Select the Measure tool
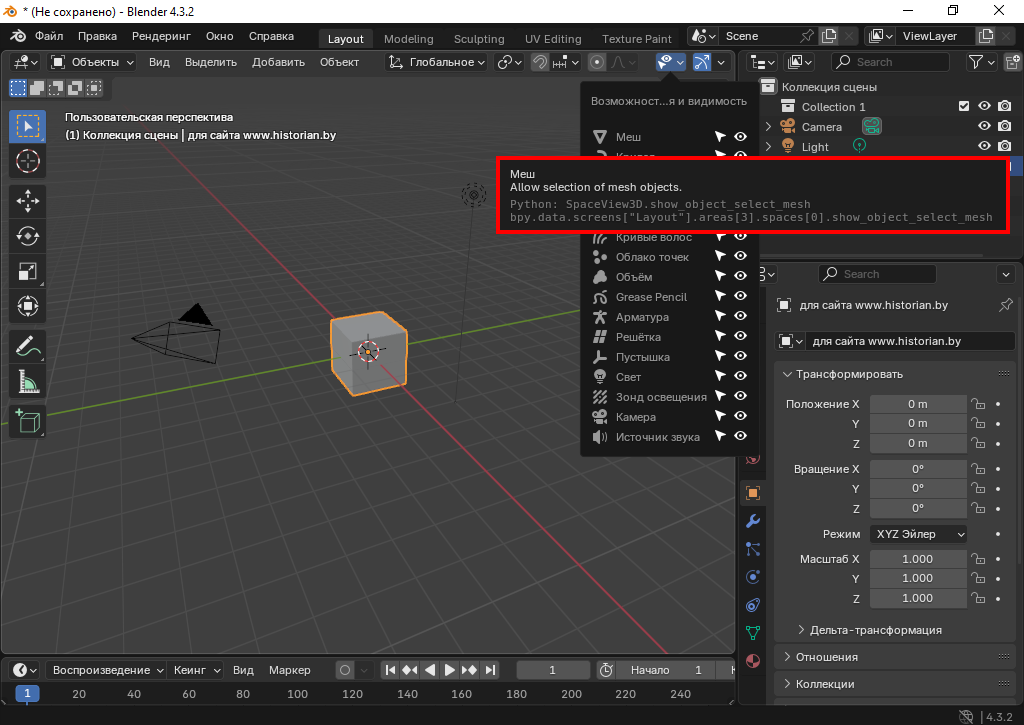This screenshot has height=725, width=1024. 27,382
